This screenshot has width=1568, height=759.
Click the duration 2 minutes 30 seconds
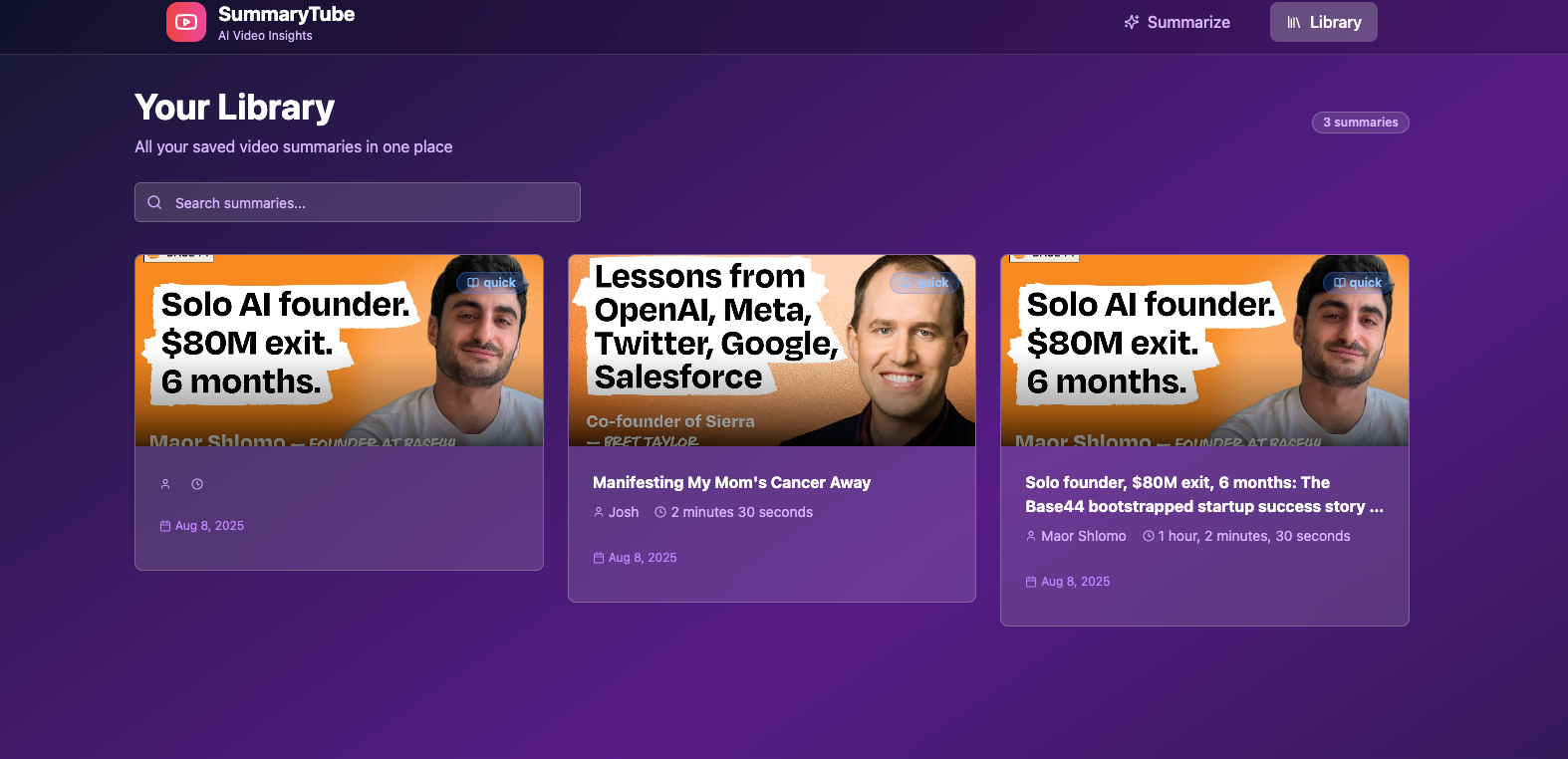[x=742, y=512]
